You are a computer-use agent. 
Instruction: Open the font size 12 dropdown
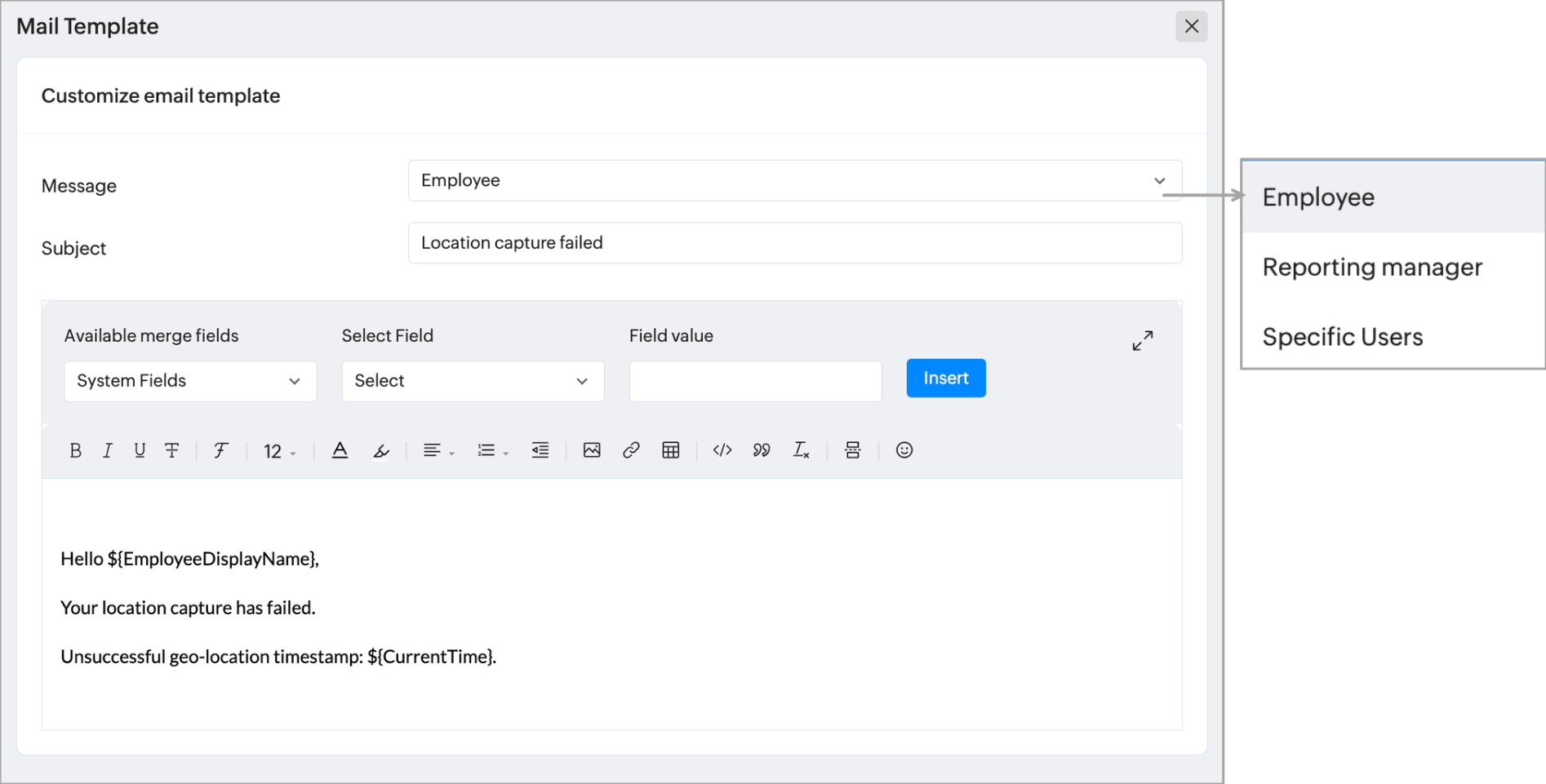(279, 451)
